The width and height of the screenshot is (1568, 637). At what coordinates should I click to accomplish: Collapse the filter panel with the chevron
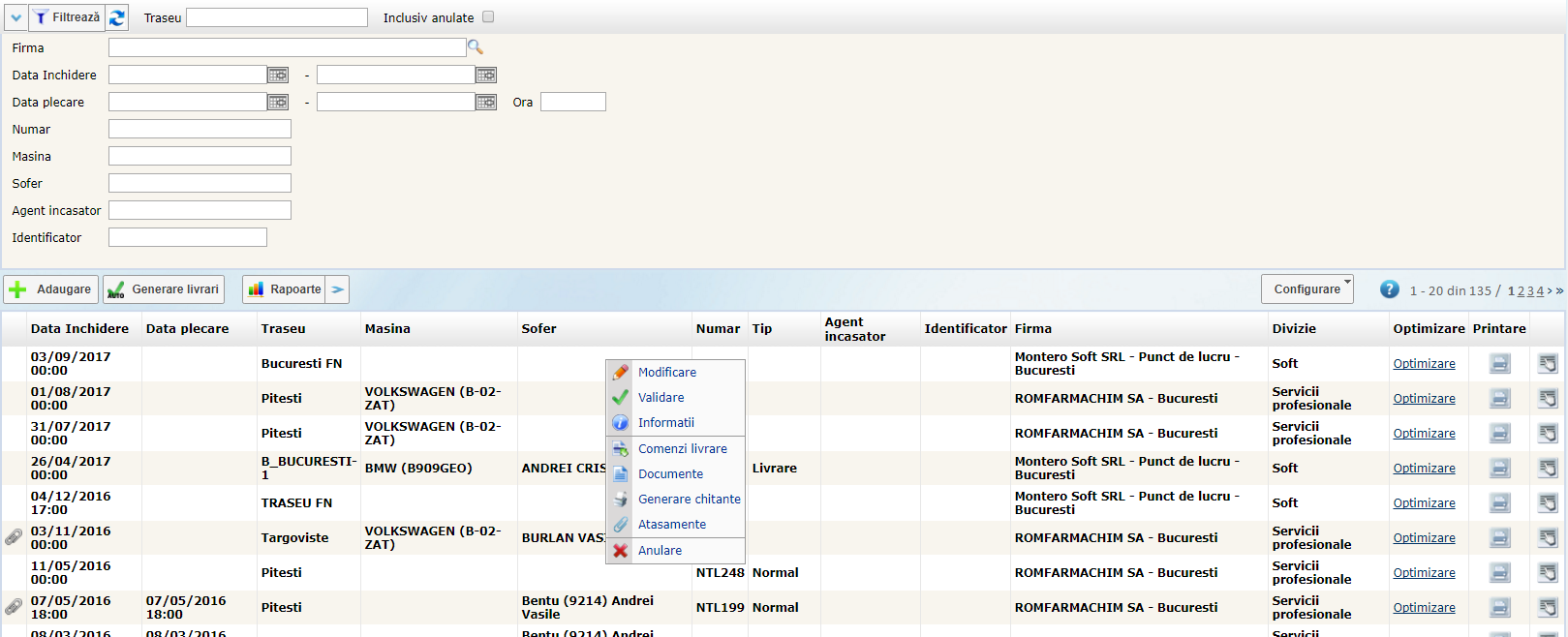pyautogui.click(x=15, y=17)
